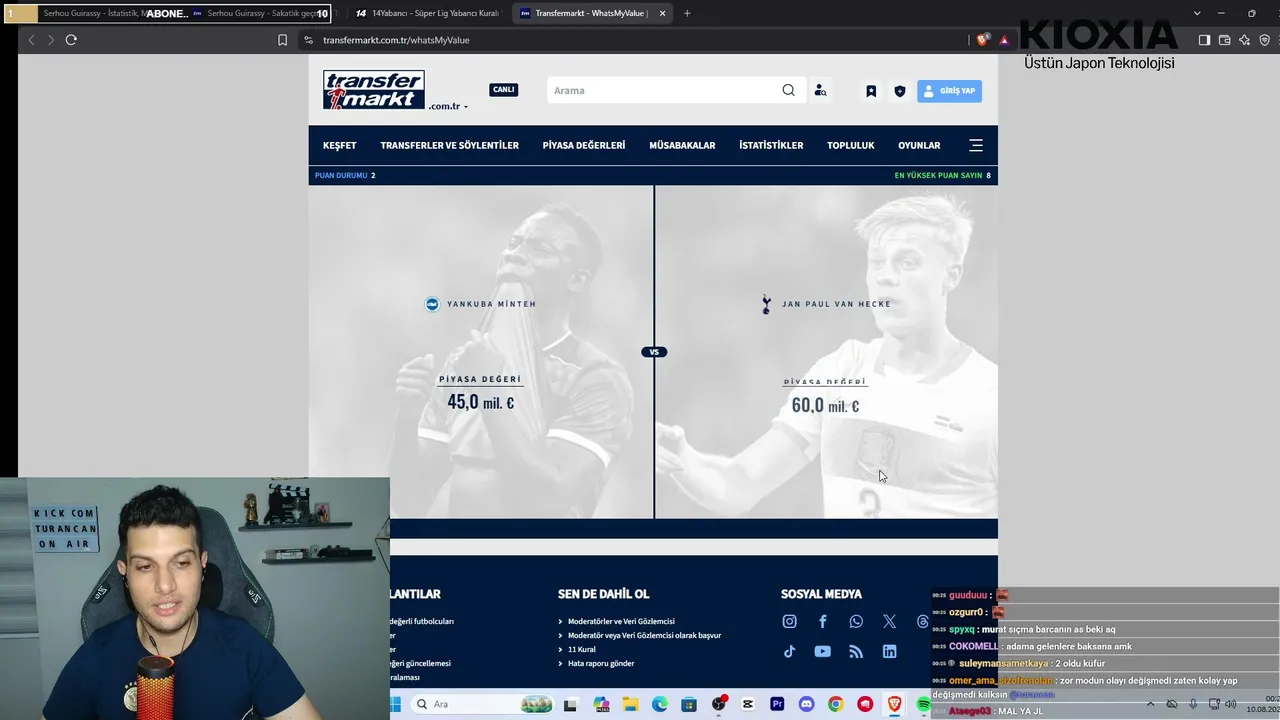This screenshot has height=720, width=1280.
Task: Show hidden system tray icons
Action: pyautogui.click(x=1151, y=704)
